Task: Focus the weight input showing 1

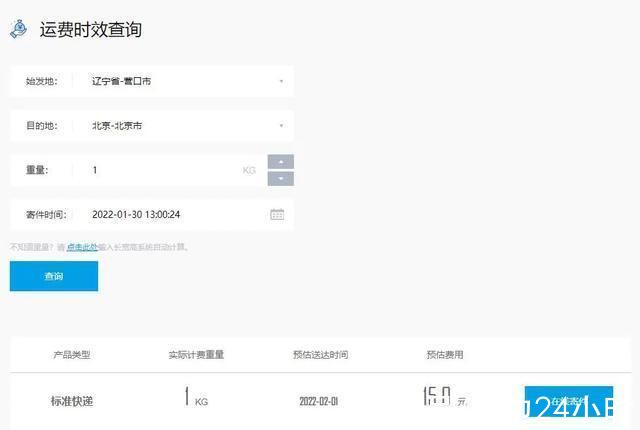Action: (138, 170)
